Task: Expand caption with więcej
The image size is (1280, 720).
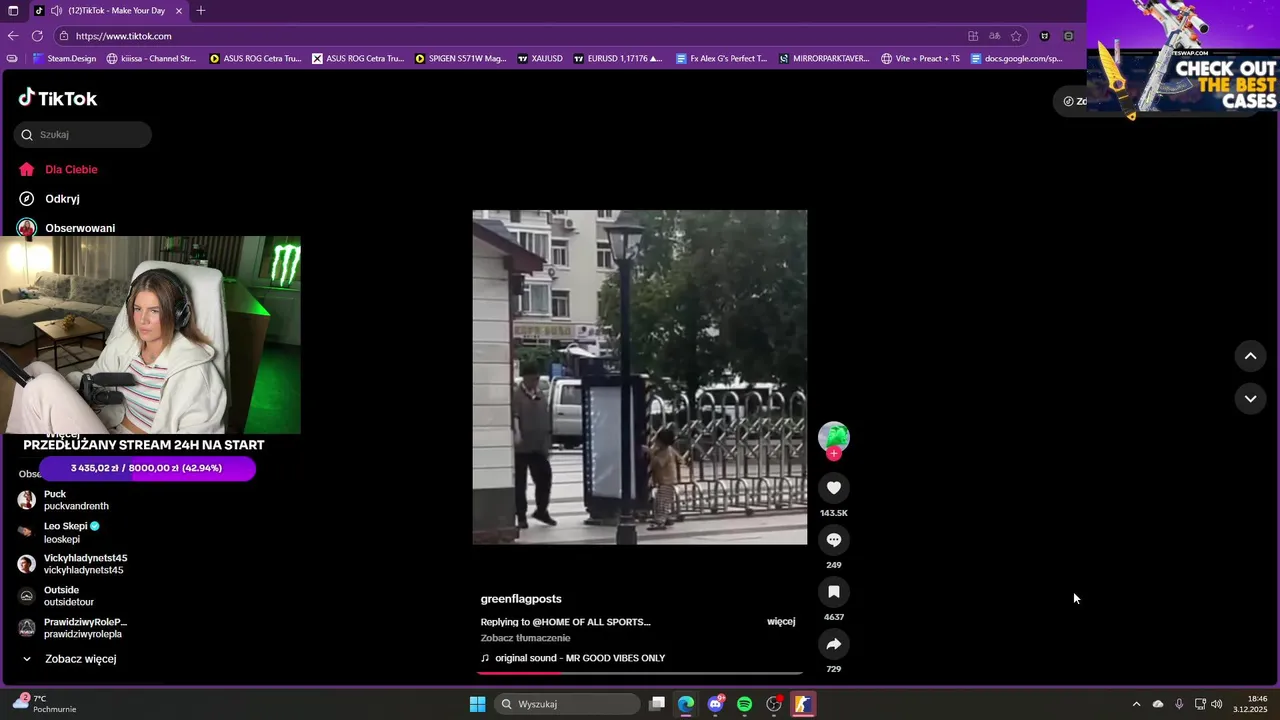Action: (x=781, y=621)
